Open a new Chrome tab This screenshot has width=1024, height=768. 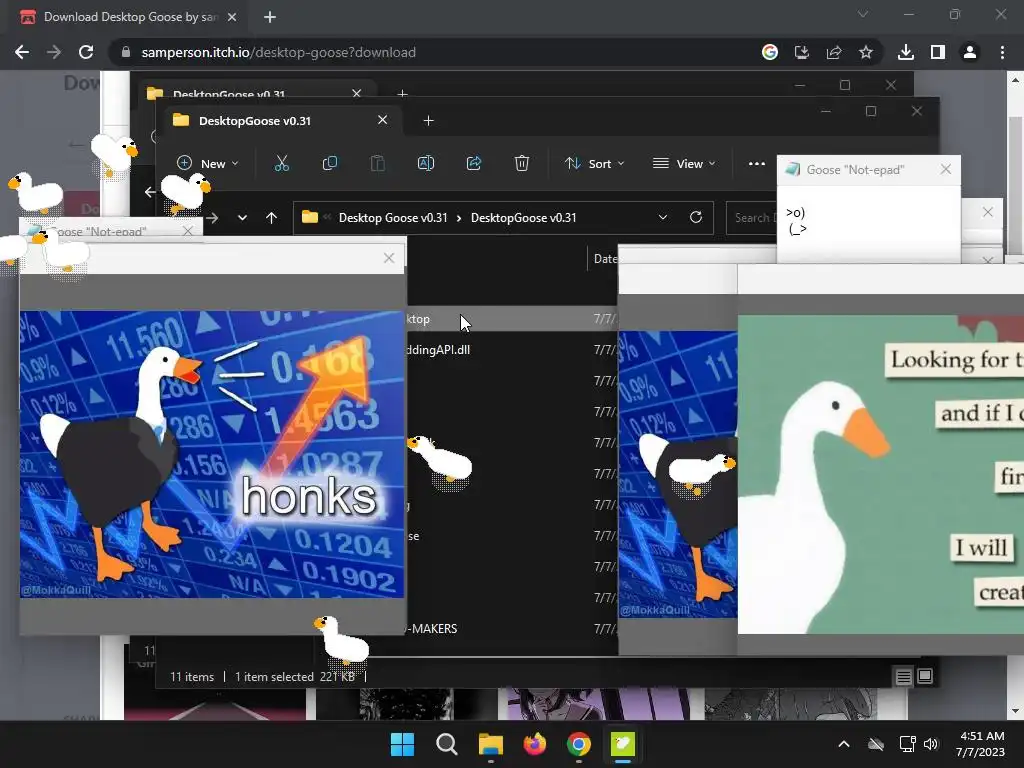(x=270, y=17)
